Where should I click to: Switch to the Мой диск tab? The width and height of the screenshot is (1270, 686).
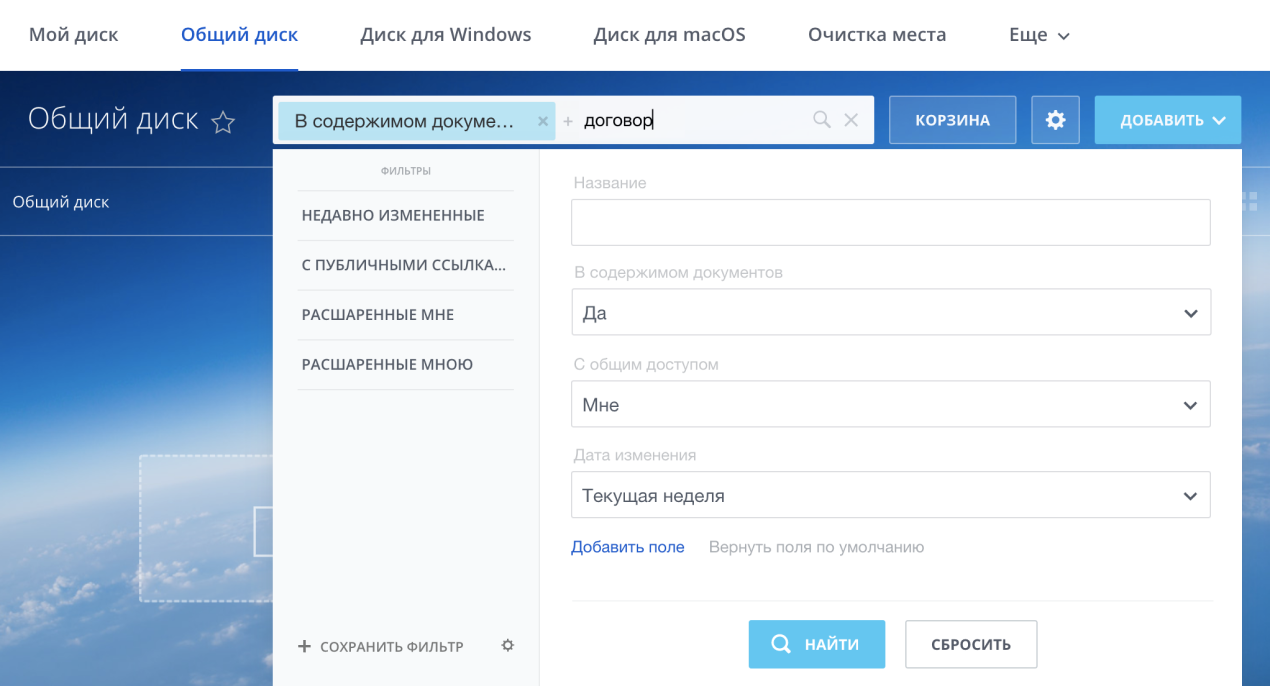pyautogui.click(x=73, y=35)
